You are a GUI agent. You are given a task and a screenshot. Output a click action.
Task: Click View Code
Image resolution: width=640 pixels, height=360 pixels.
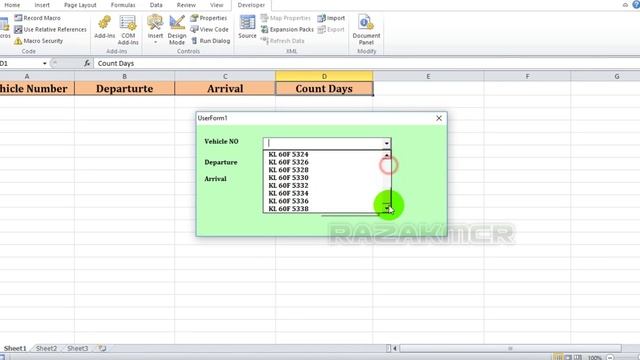(x=209, y=29)
